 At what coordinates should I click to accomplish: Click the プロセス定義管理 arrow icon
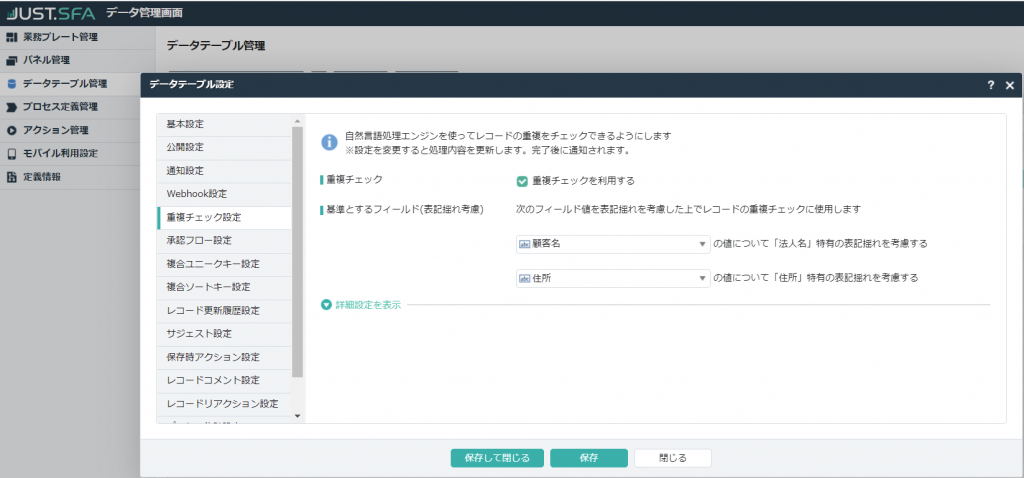[x=11, y=107]
